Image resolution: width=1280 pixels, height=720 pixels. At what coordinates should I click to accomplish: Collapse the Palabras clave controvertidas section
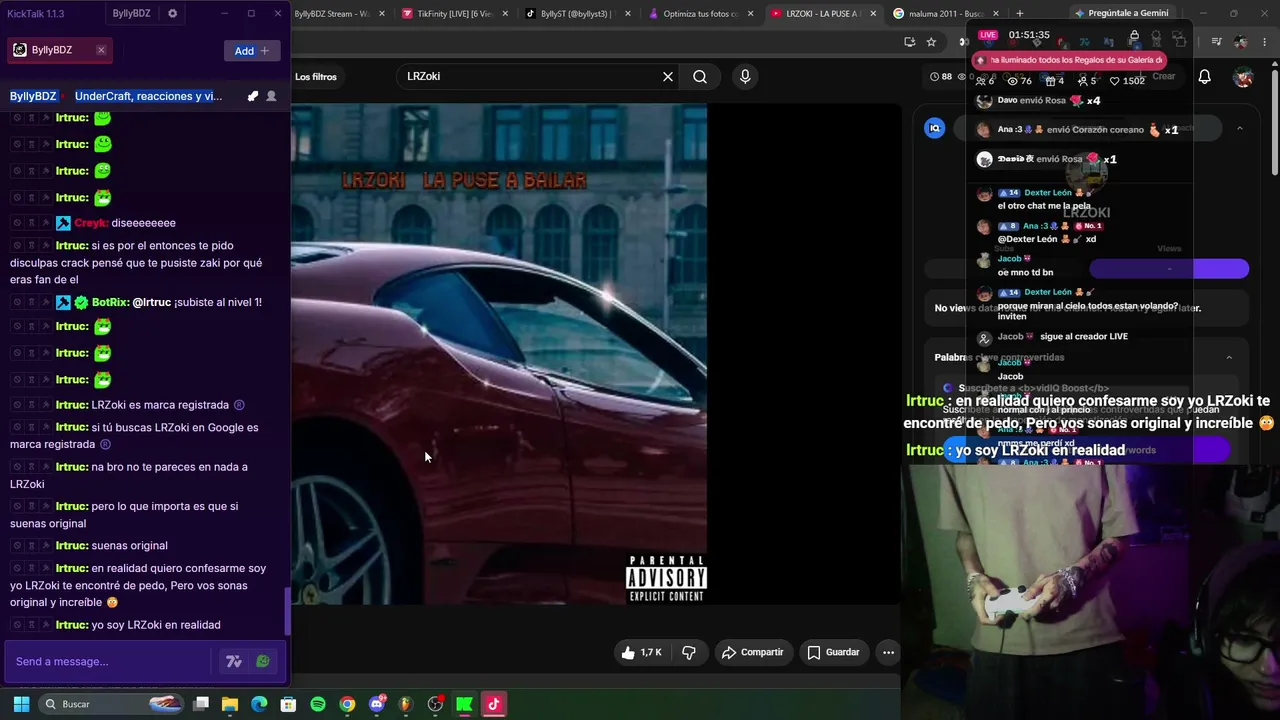(1229, 357)
